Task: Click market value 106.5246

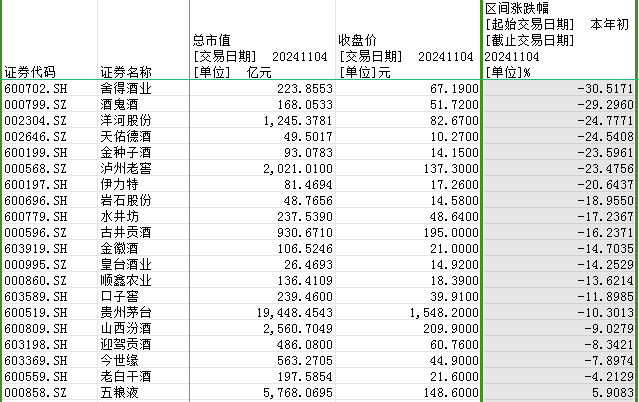Action: [x=262, y=249]
